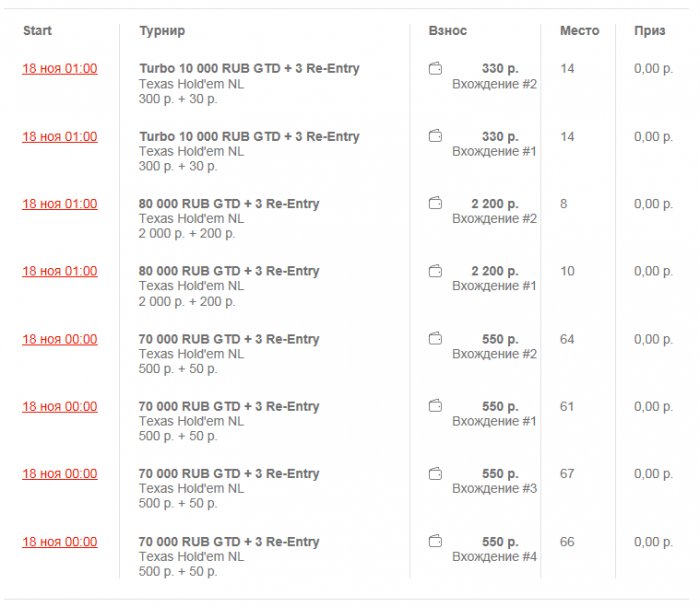The image size is (700, 607).
Task: Click wallet icon for 70 000 RUB entry #2
Action: [435, 339]
